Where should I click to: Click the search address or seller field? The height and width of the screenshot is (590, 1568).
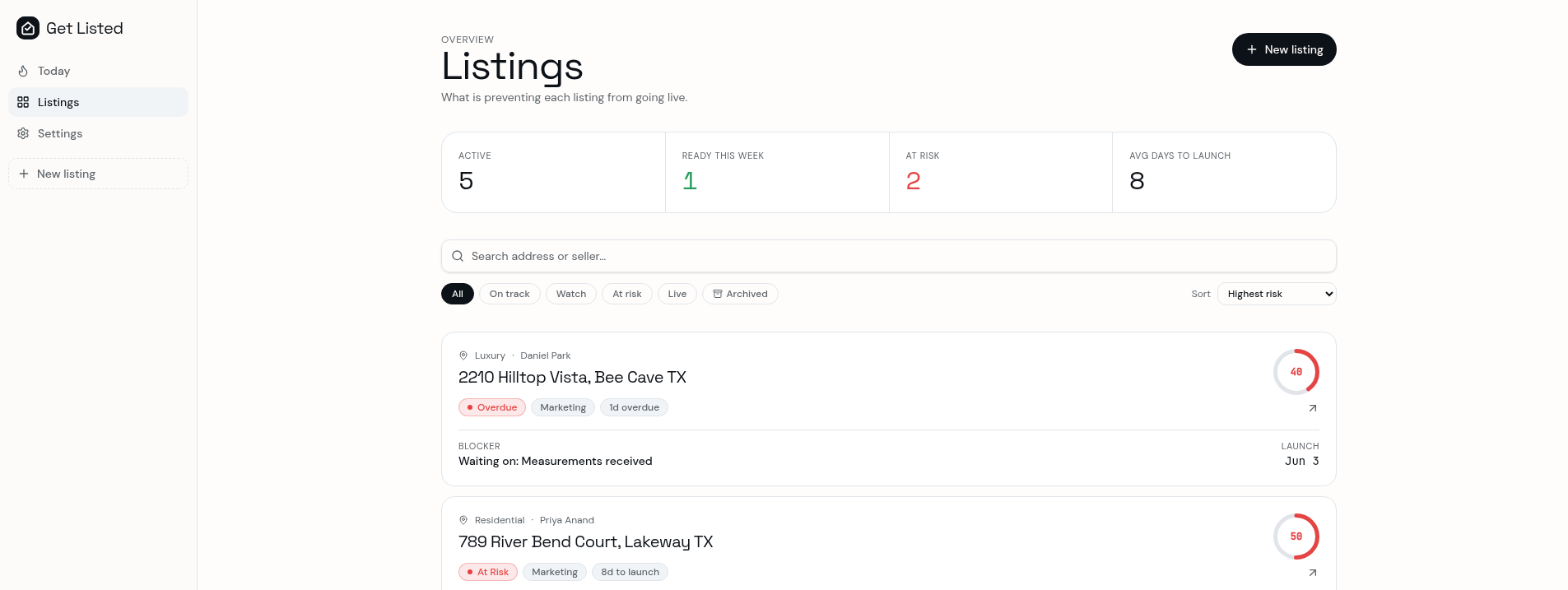pos(889,256)
